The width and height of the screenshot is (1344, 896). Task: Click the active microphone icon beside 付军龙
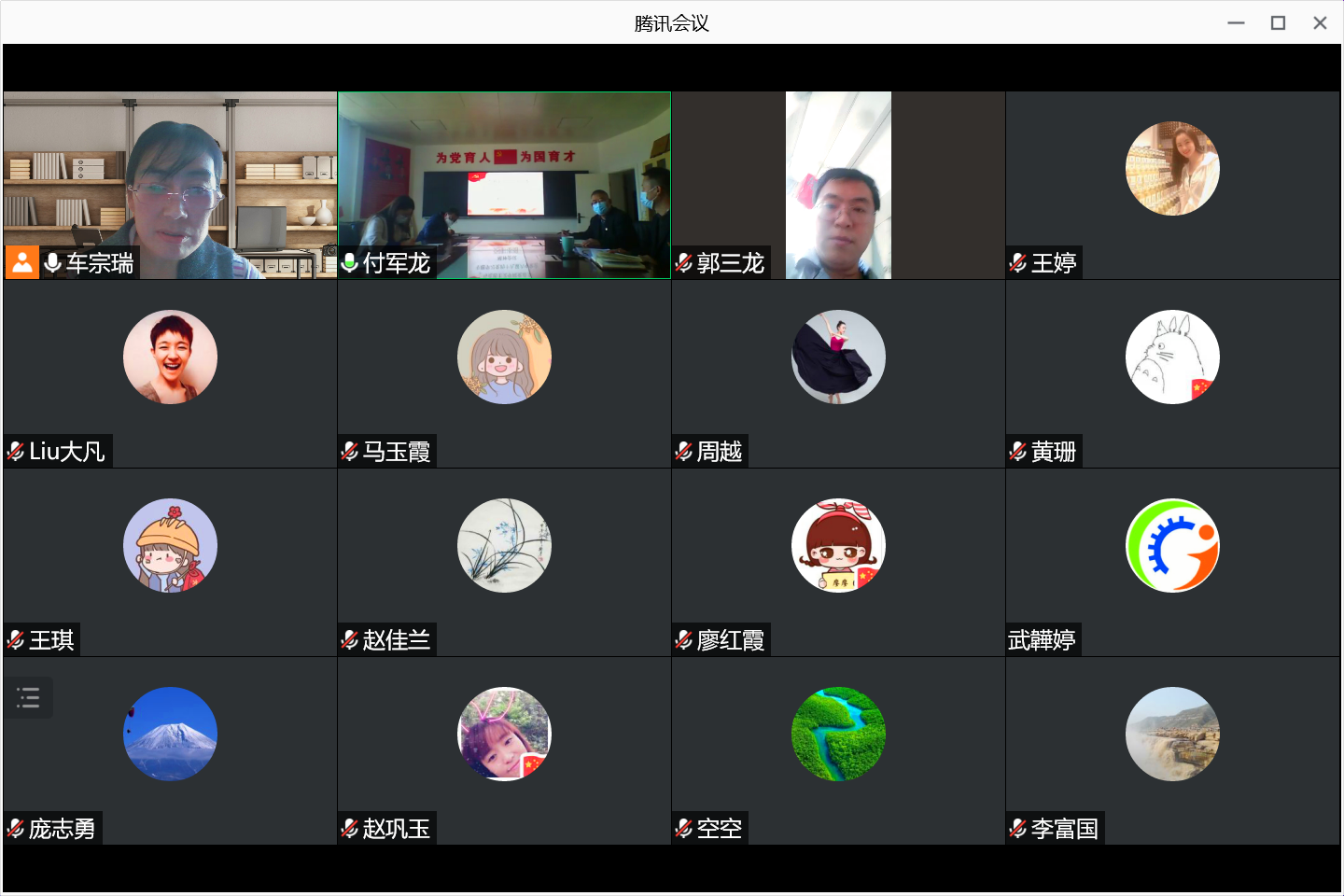point(350,263)
